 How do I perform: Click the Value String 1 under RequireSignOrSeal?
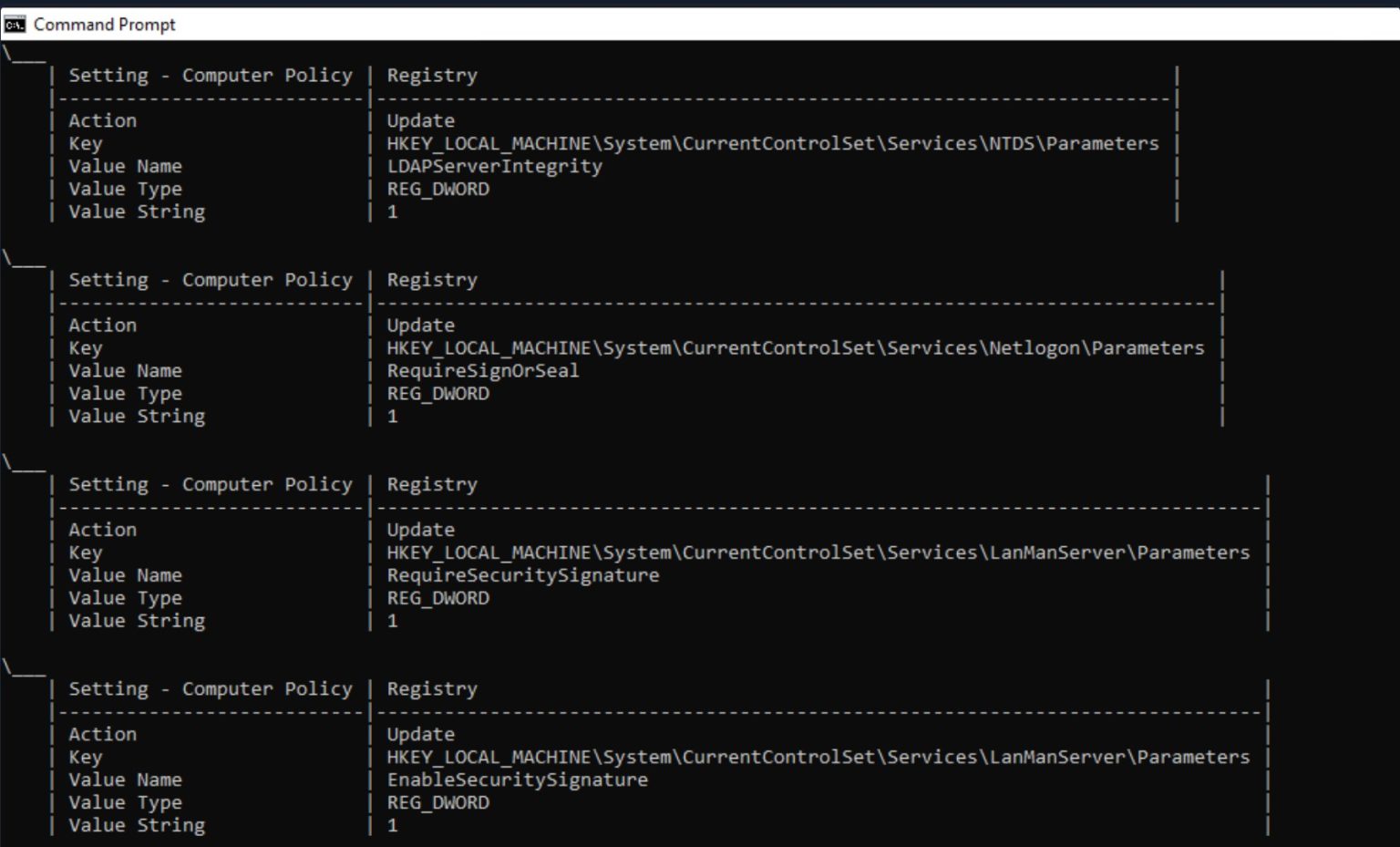click(392, 417)
